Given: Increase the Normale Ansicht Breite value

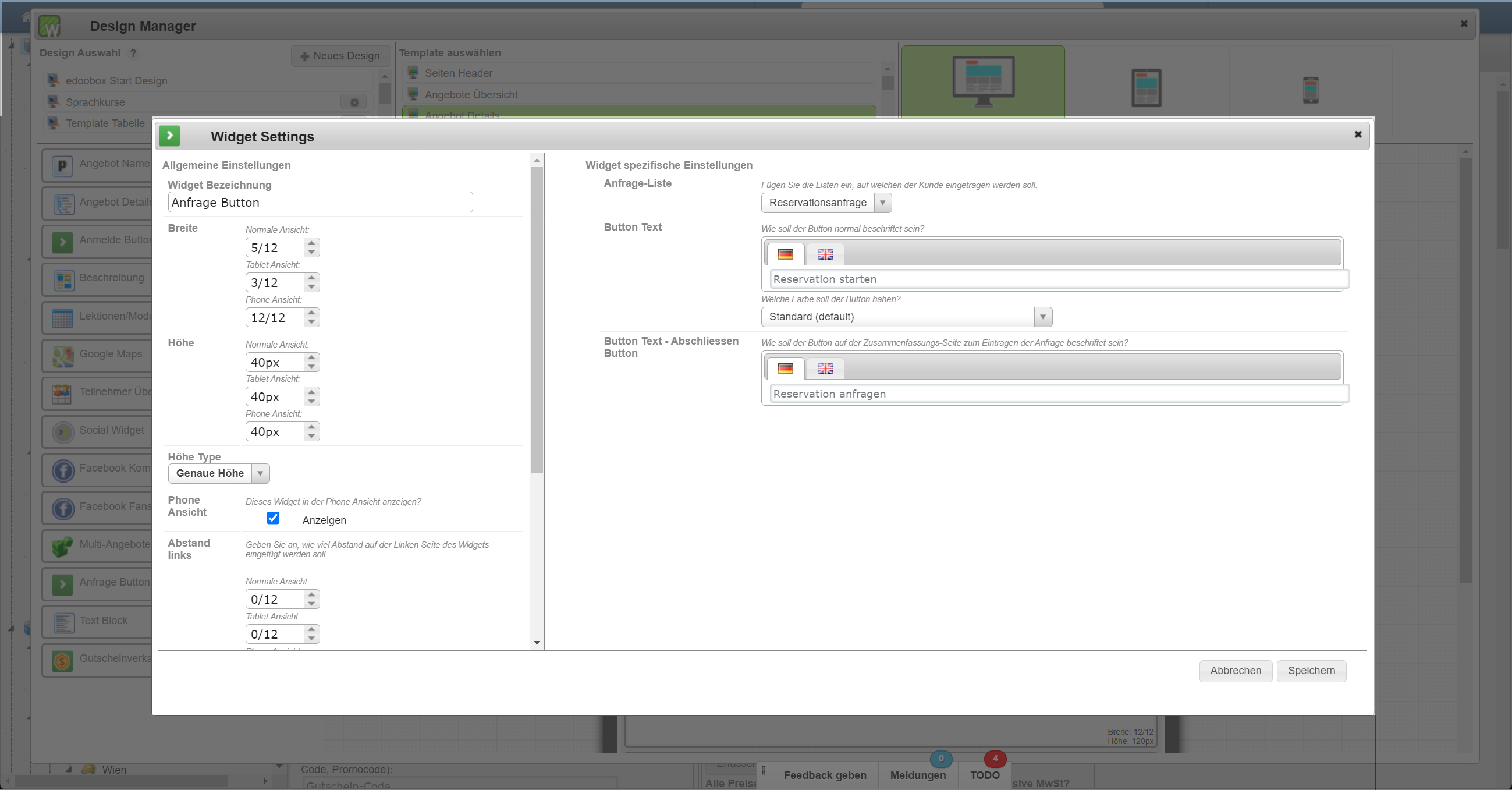Looking at the screenshot, I should [x=312, y=242].
